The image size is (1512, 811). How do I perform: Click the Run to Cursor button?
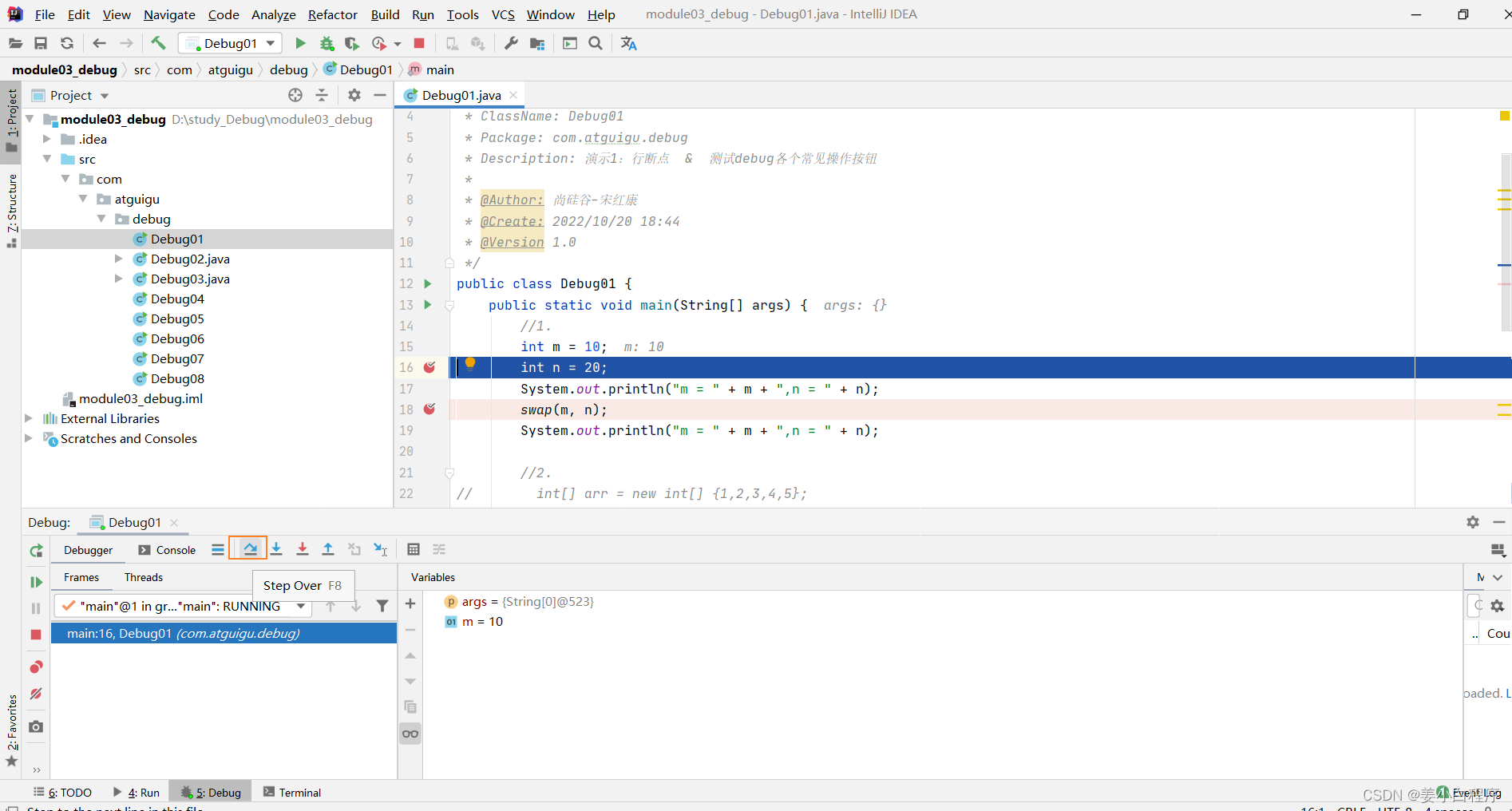(381, 549)
